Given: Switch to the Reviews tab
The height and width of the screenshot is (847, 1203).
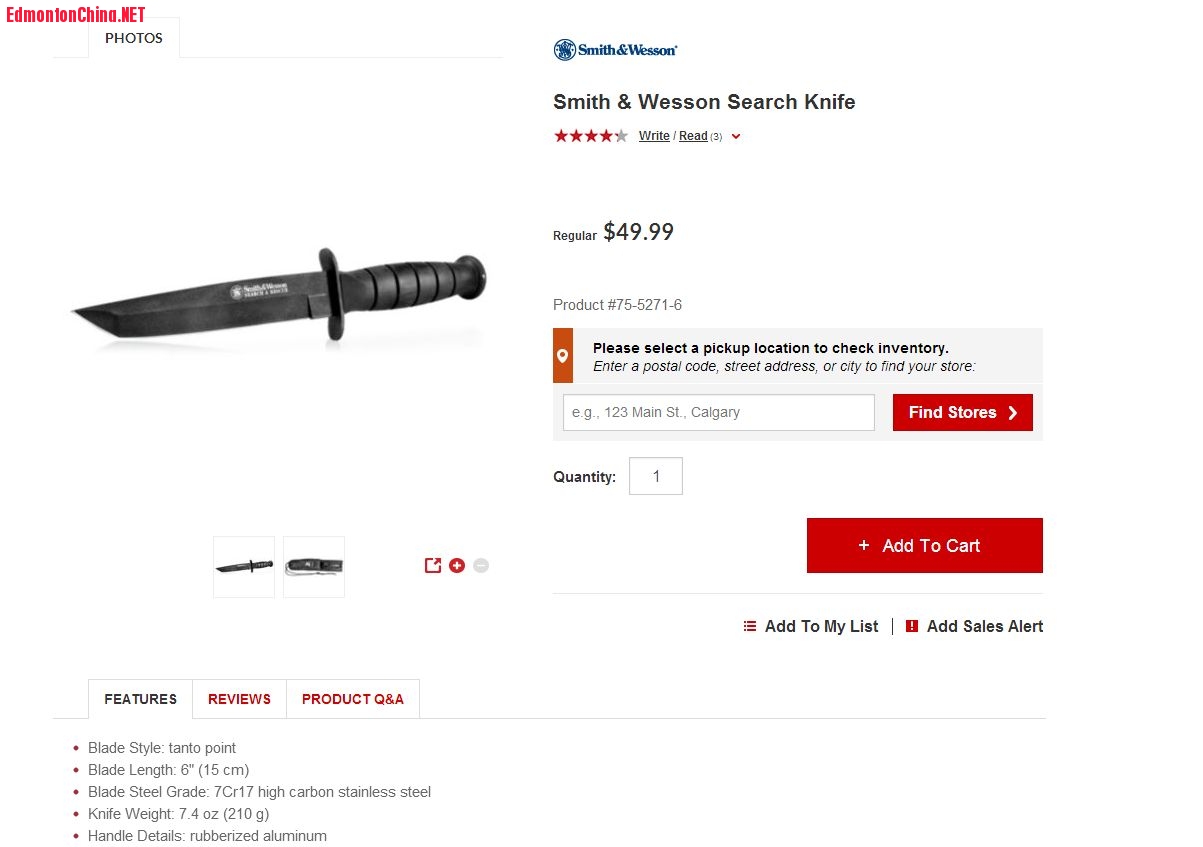Looking at the screenshot, I should [x=239, y=699].
